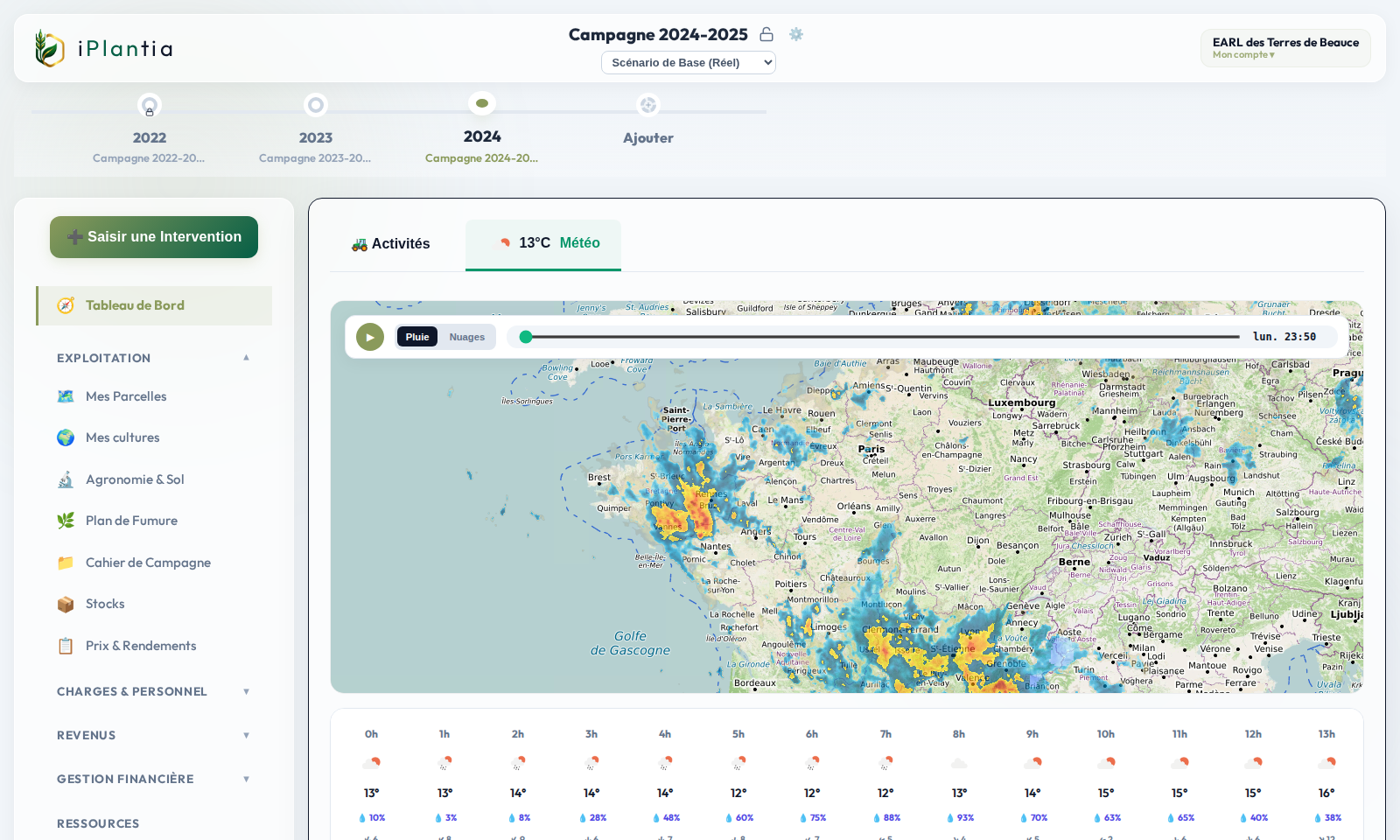The image size is (1400, 840).
Task: Click the 8h cloudy forecast icon
Action: click(x=960, y=763)
